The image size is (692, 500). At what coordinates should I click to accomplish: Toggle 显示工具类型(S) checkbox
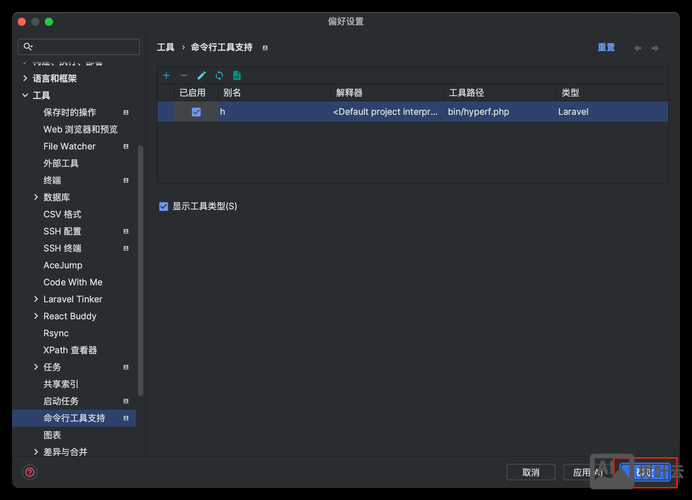[164, 207]
